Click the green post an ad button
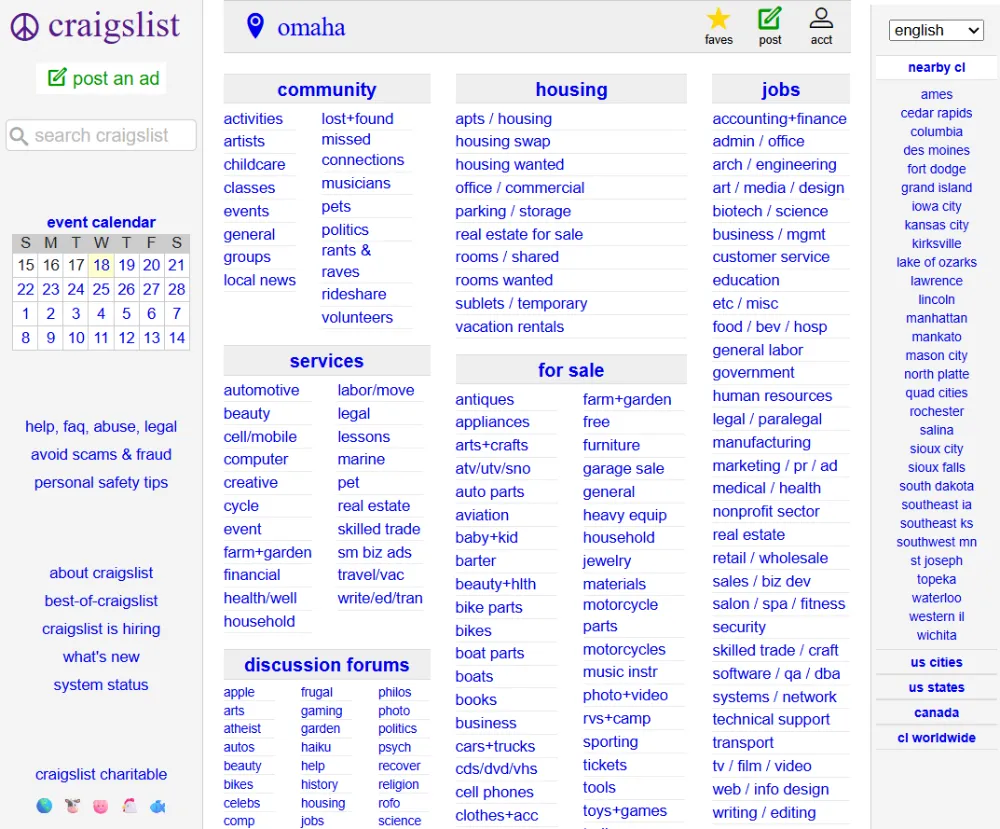This screenshot has height=829, width=1000. tap(103, 78)
